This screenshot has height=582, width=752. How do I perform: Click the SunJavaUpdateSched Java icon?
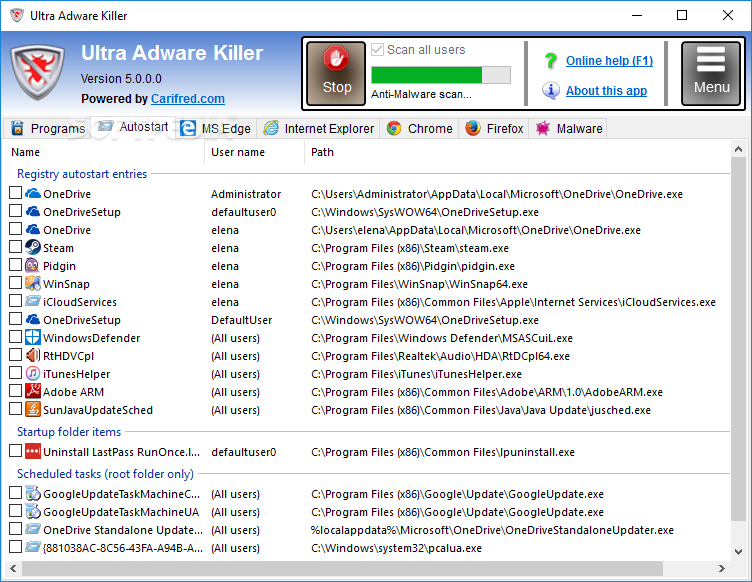point(33,409)
